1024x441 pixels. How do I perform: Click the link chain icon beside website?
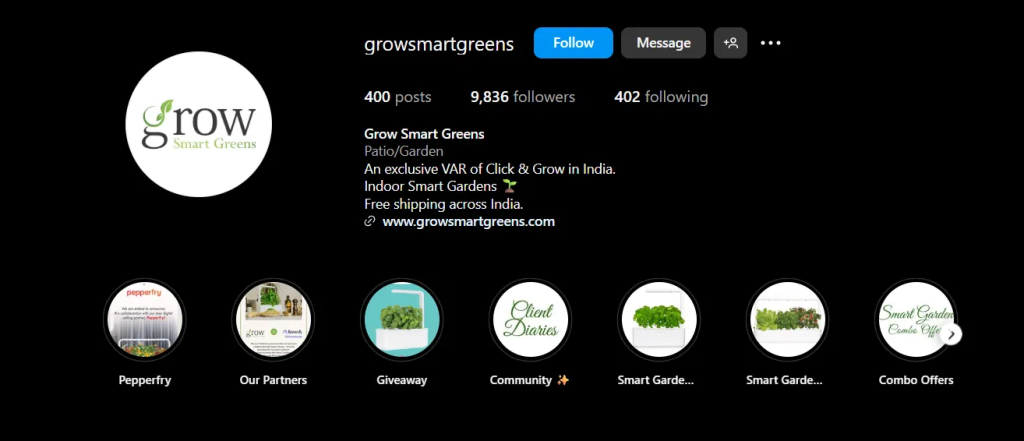point(370,221)
